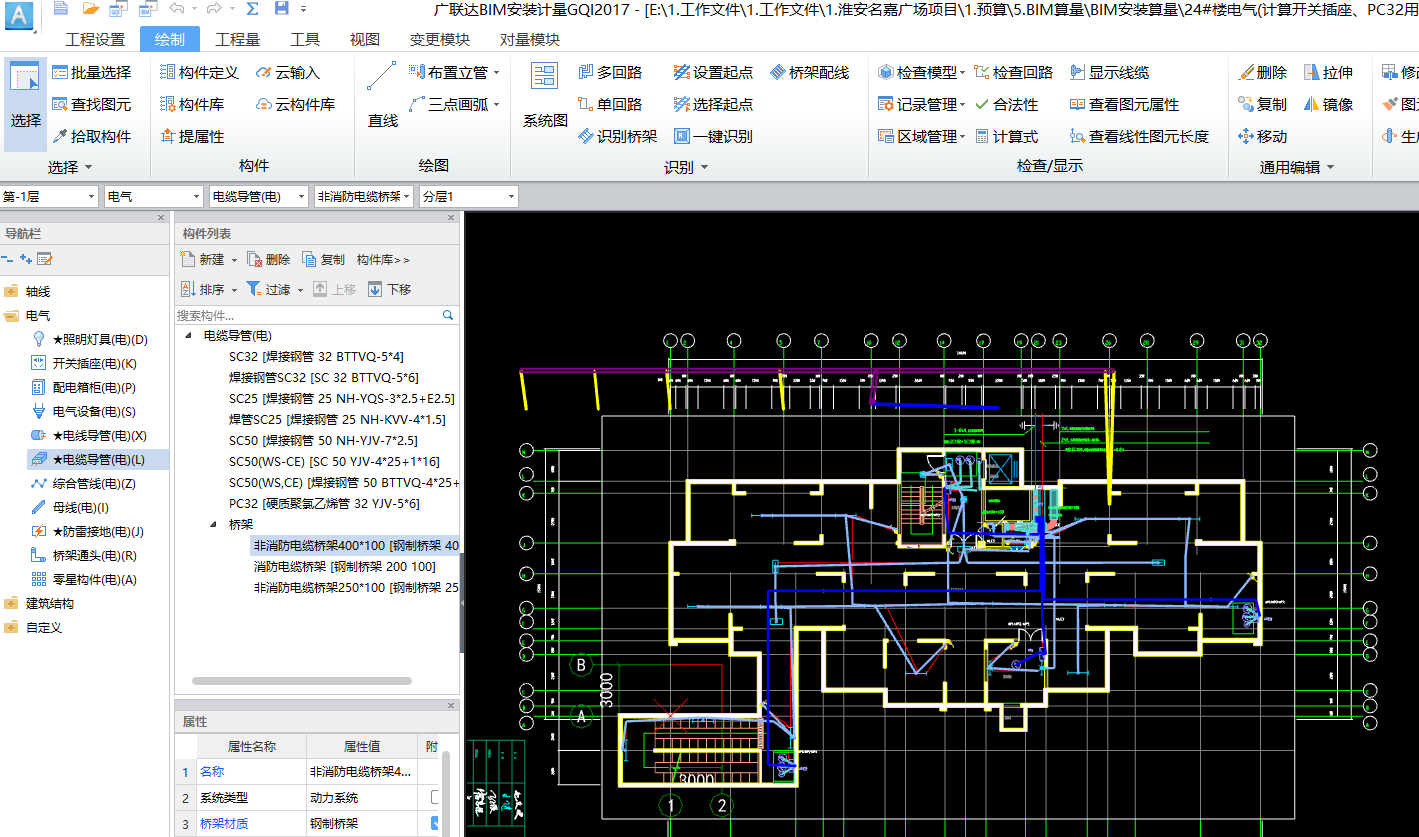Expand the 记录管理 dropdown
The image size is (1419, 837).
click(x=962, y=105)
